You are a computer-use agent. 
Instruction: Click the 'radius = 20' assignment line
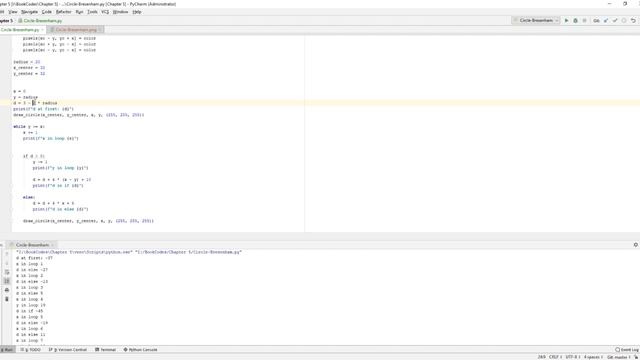point(27,62)
